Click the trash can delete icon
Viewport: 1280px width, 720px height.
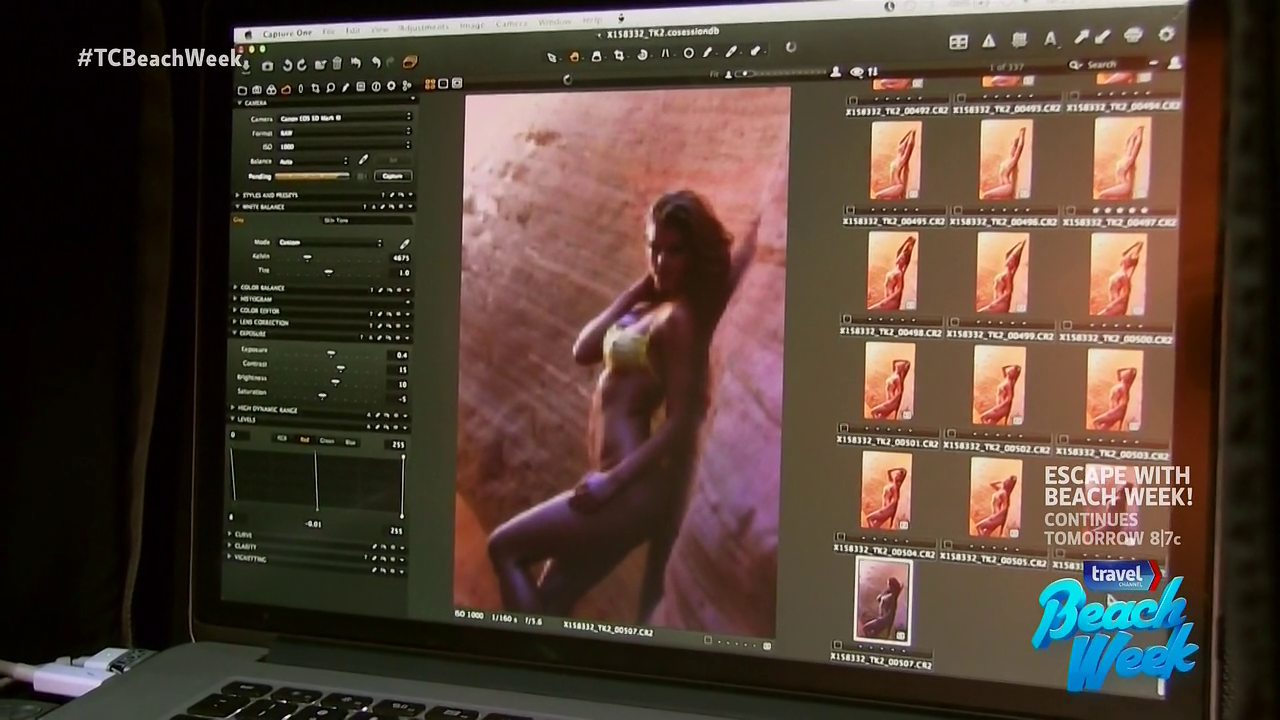pos(337,63)
